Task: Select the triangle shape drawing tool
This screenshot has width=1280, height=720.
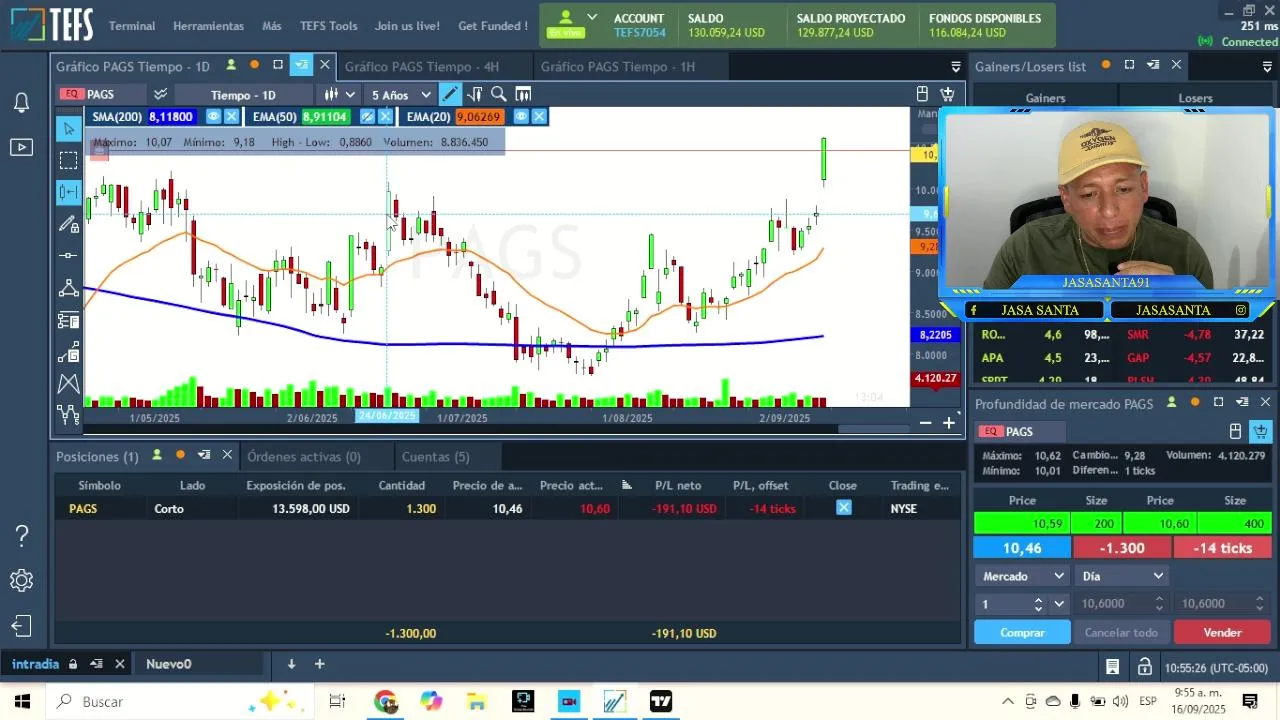Action: click(x=68, y=288)
